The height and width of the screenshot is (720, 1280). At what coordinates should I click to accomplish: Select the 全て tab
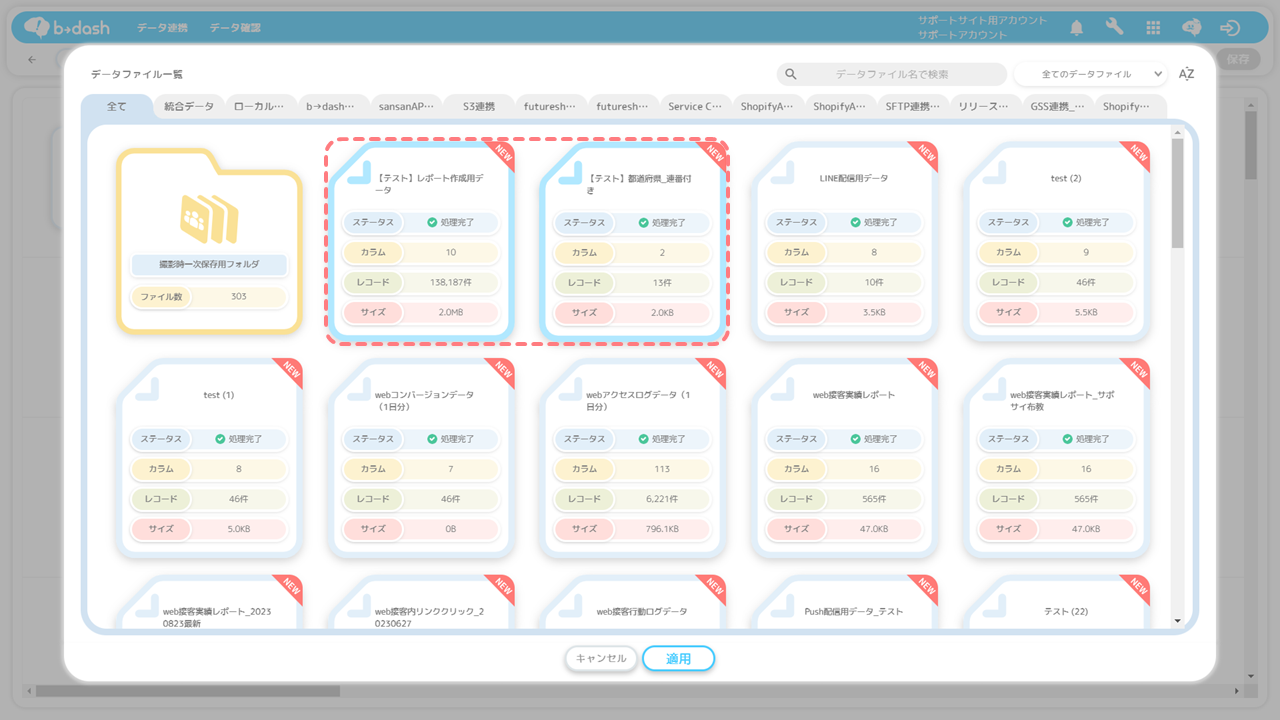[x=117, y=106]
